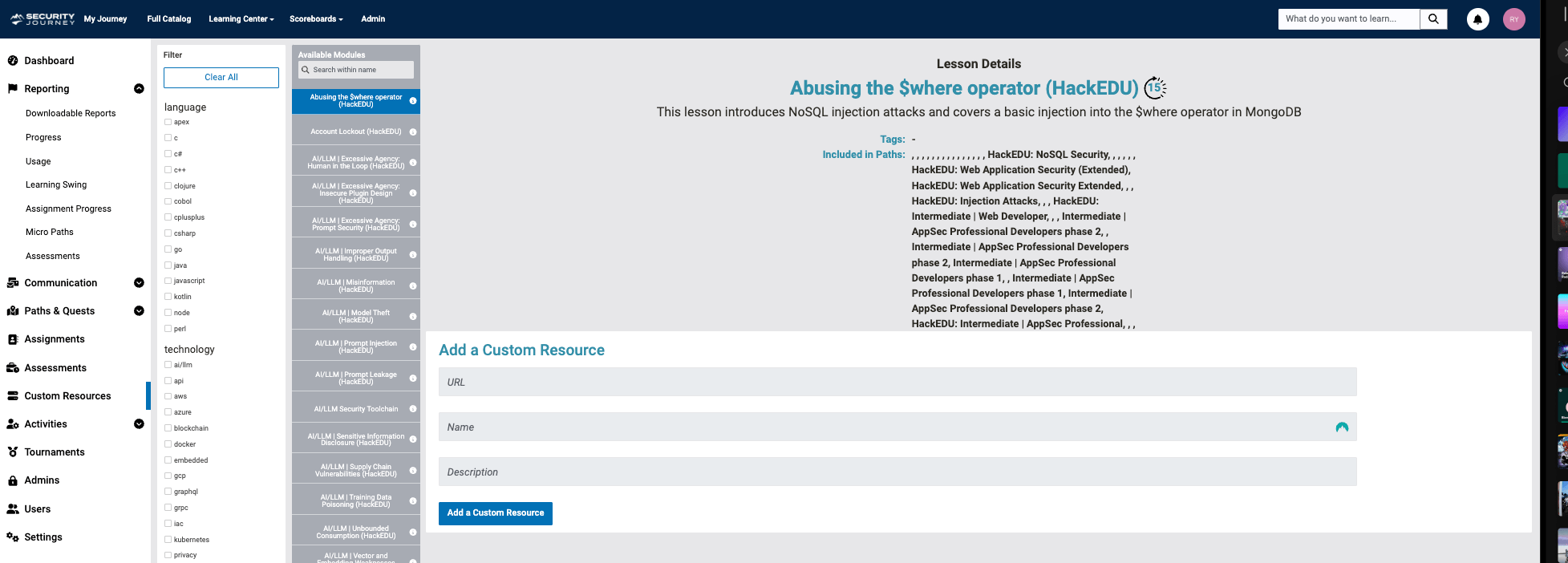
Task: Check the apex language filter
Action: click(168, 122)
